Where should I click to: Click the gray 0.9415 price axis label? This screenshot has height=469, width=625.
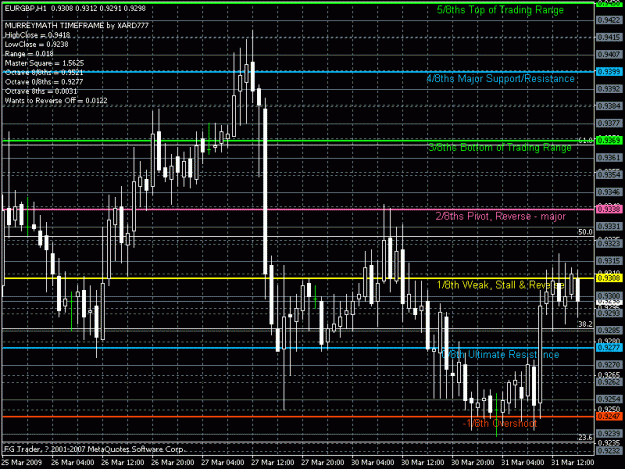(x=609, y=37)
